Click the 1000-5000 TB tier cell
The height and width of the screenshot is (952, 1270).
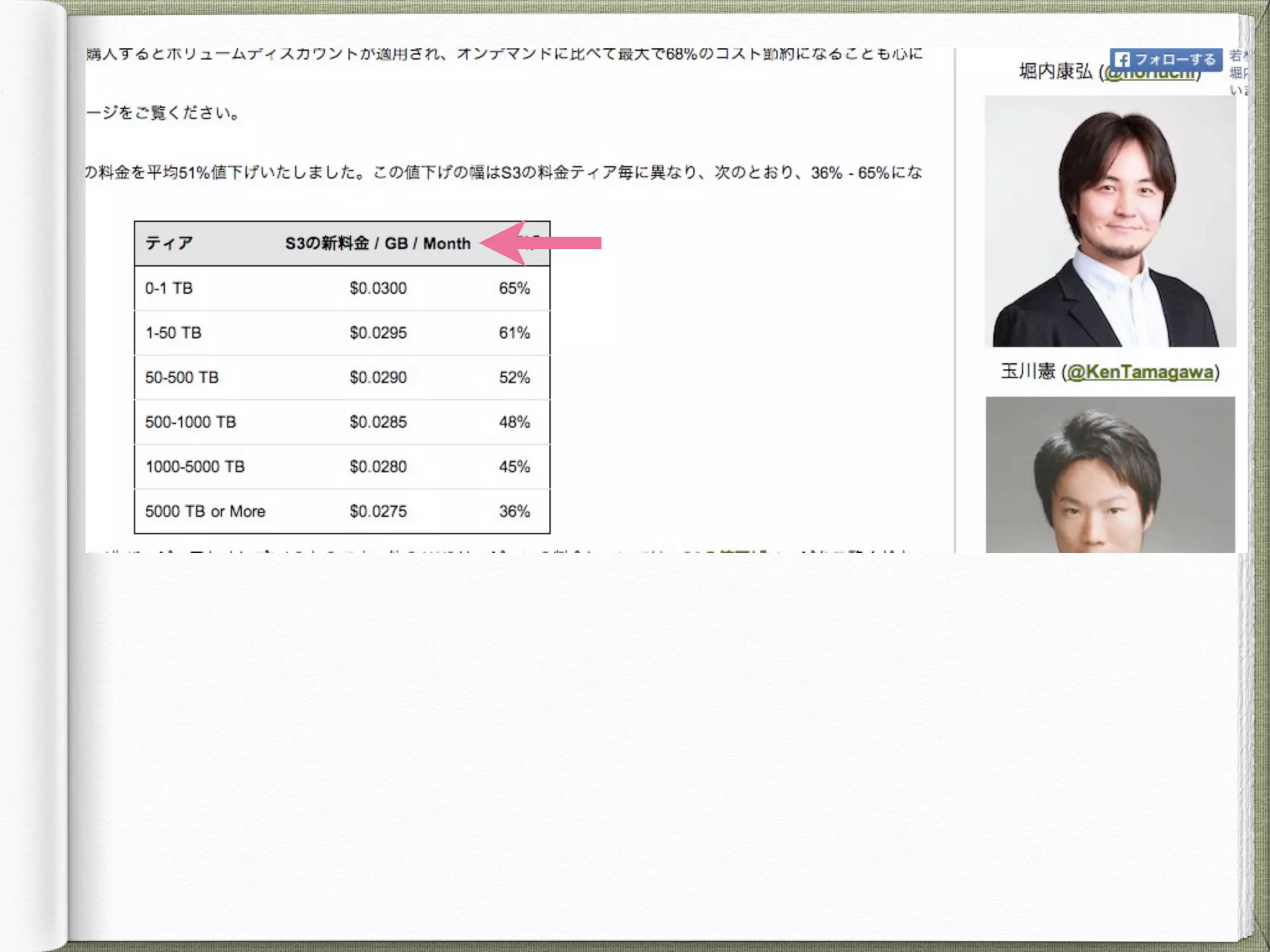(x=195, y=467)
